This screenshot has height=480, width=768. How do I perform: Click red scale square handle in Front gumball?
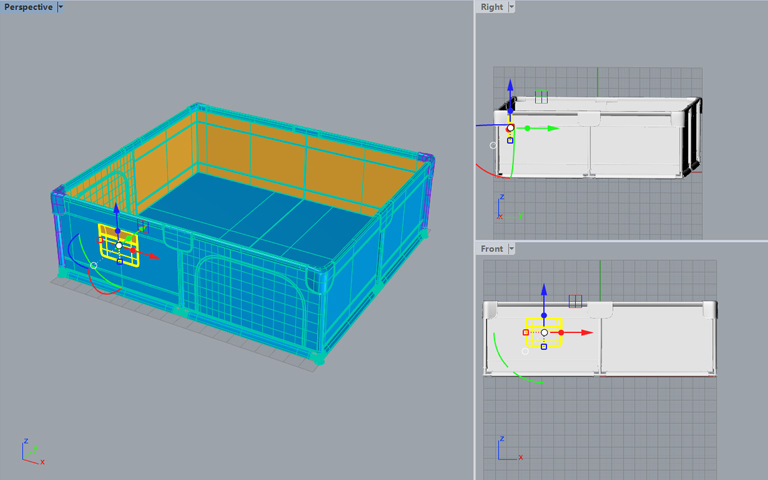pyautogui.click(x=526, y=332)
